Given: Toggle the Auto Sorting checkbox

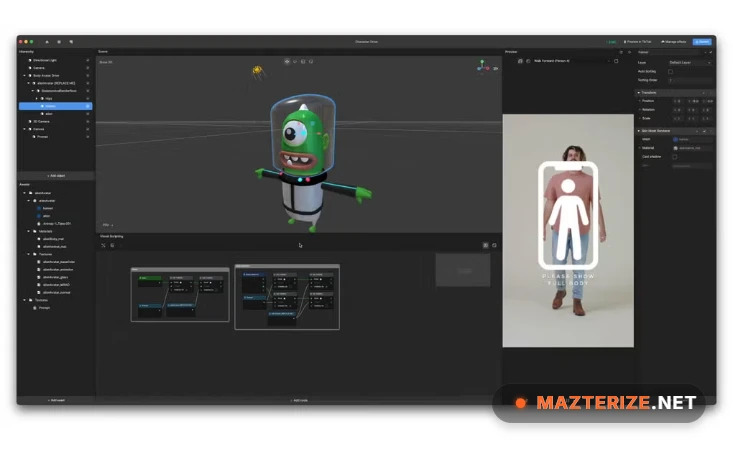Looking at the screenshot, I should 671,71.
